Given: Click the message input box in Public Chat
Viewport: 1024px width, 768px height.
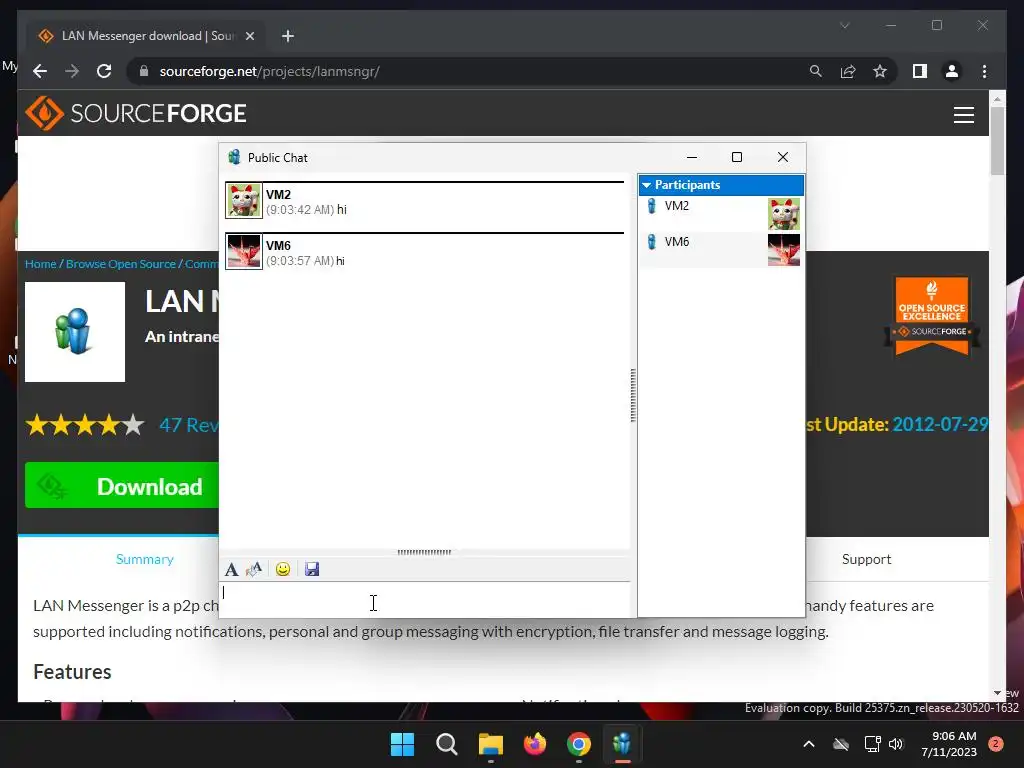Looking at the screenshot, I should coord(424,600).
